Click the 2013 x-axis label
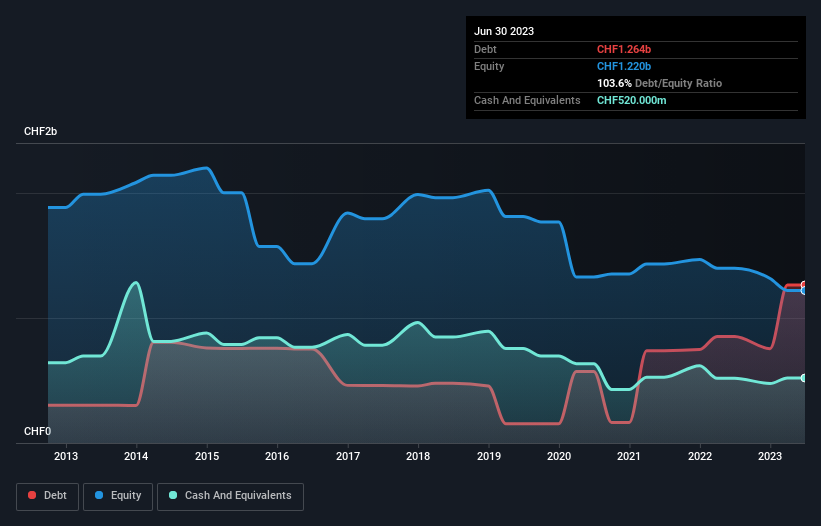 [x=66, y=456]
